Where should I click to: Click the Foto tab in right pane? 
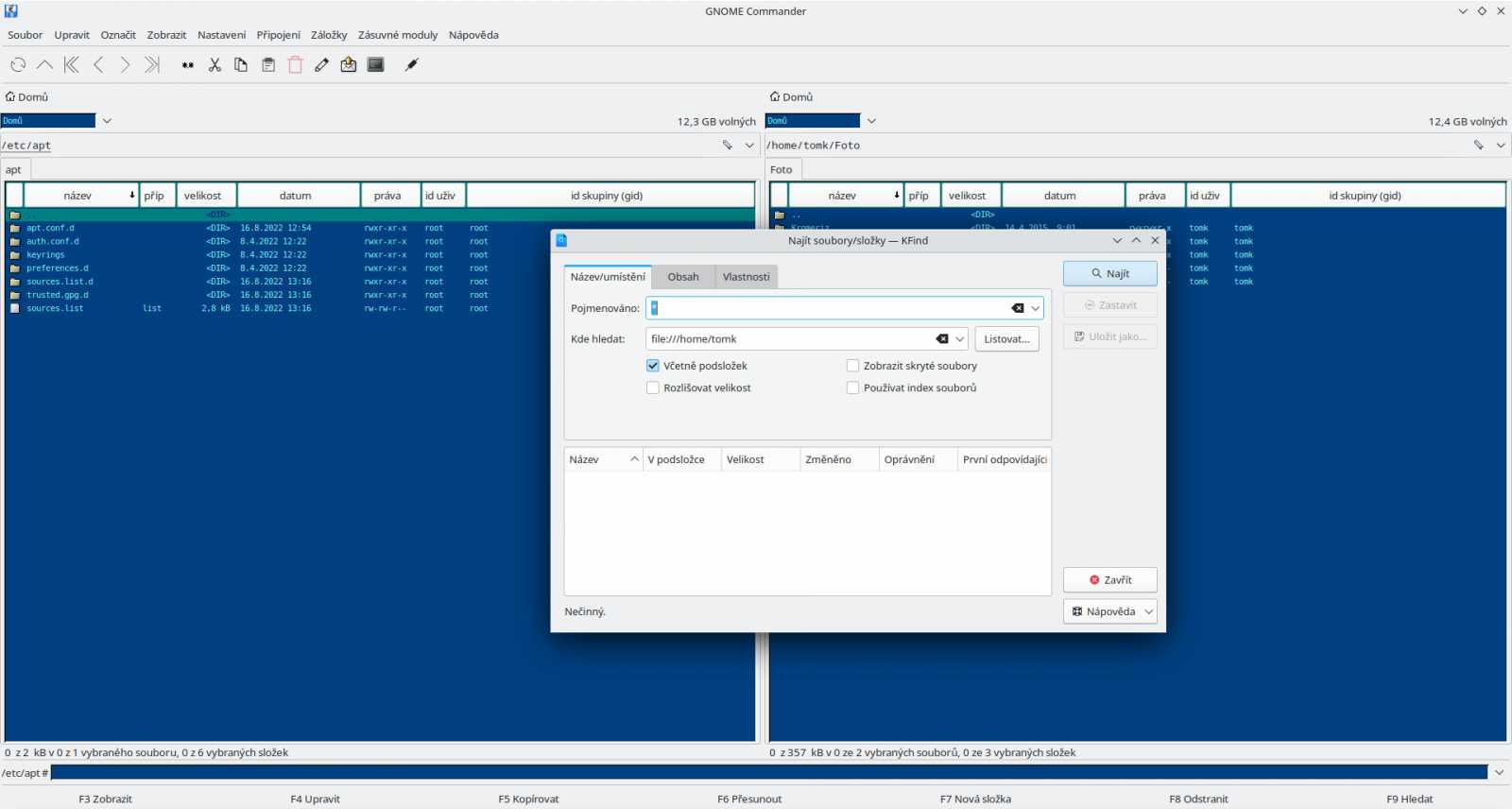click(782, 170)
